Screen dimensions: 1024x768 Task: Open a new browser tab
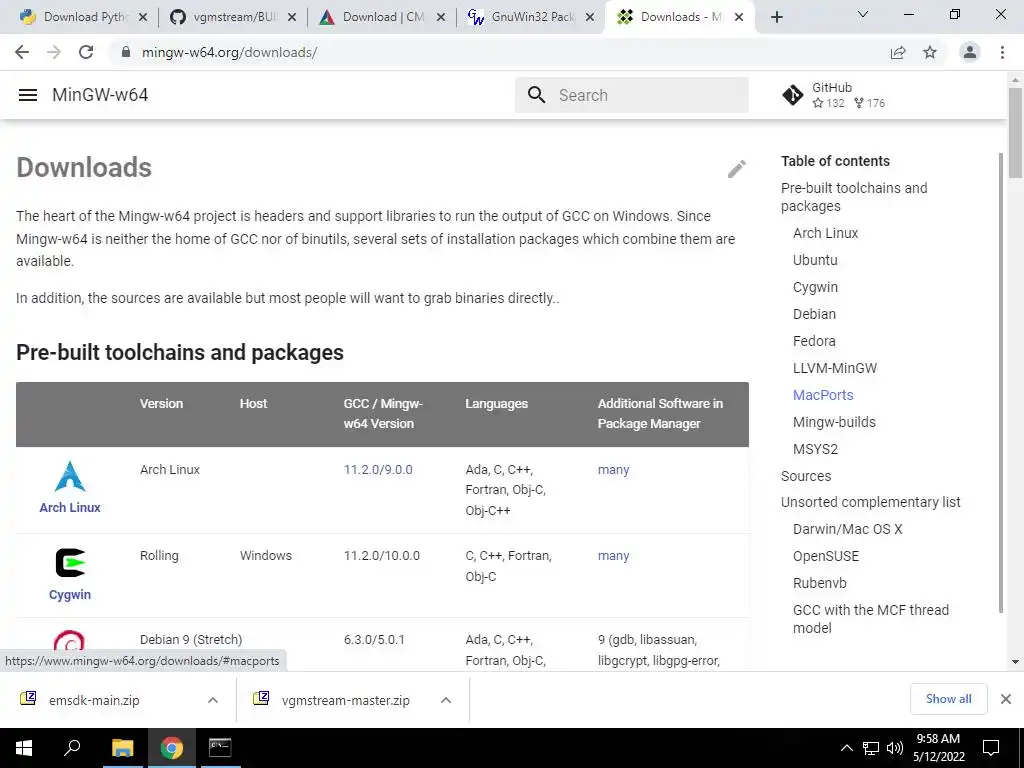(x=776, y=17)
